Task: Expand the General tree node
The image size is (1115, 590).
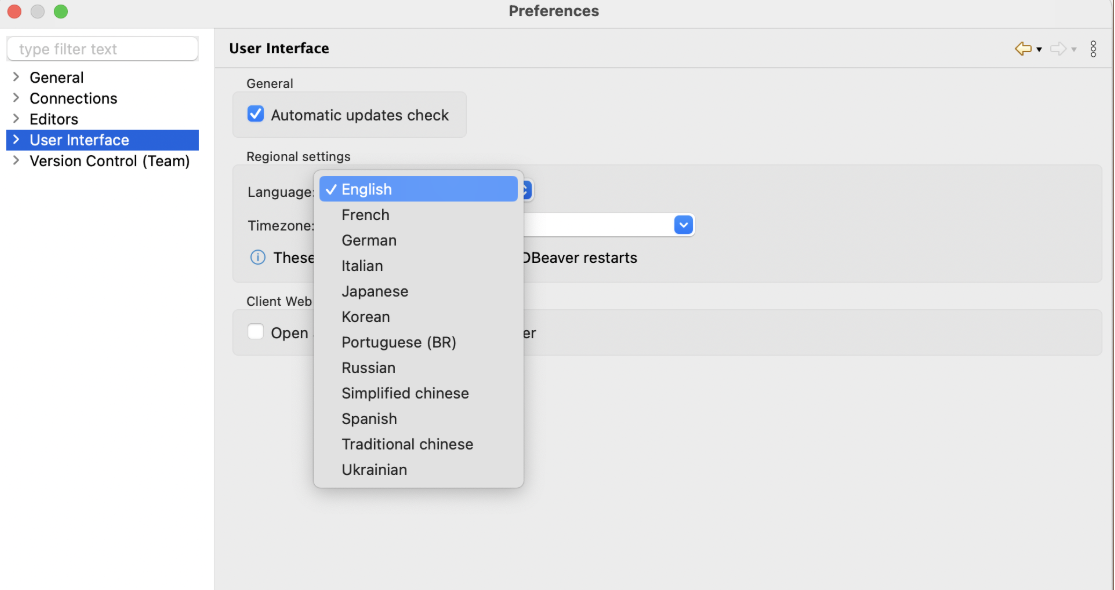Action: point(16,77)
